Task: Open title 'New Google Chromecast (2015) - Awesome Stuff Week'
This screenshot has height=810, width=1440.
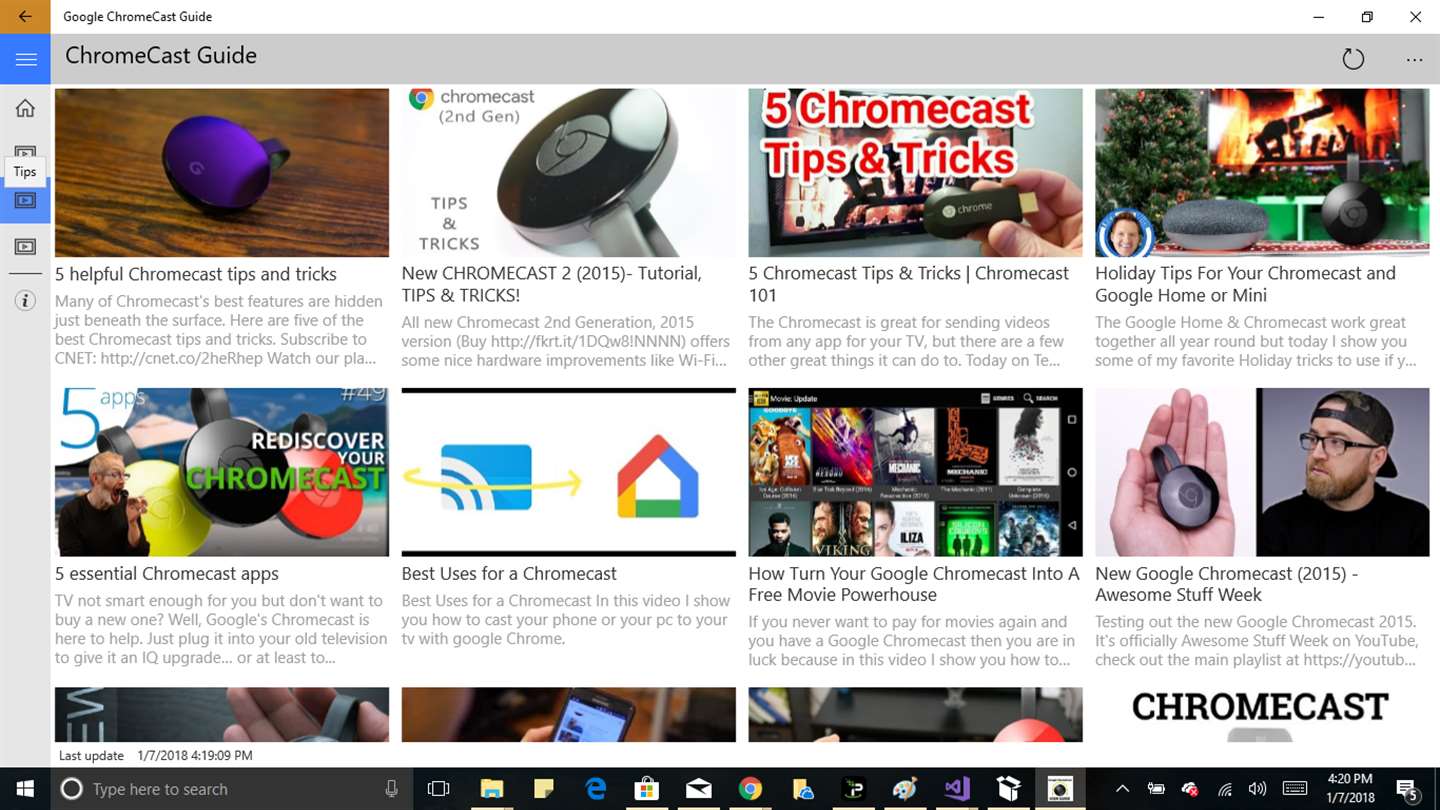Action: click(x=1227, y=584)
